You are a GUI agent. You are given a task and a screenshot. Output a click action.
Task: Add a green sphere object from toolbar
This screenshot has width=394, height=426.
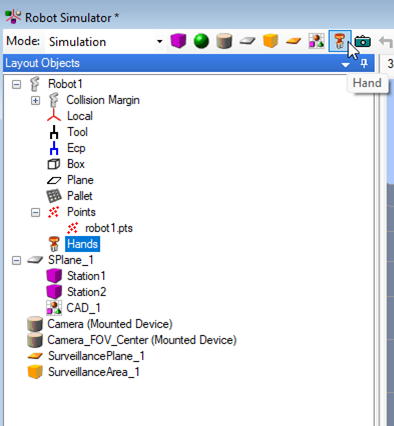pos(201,41)
